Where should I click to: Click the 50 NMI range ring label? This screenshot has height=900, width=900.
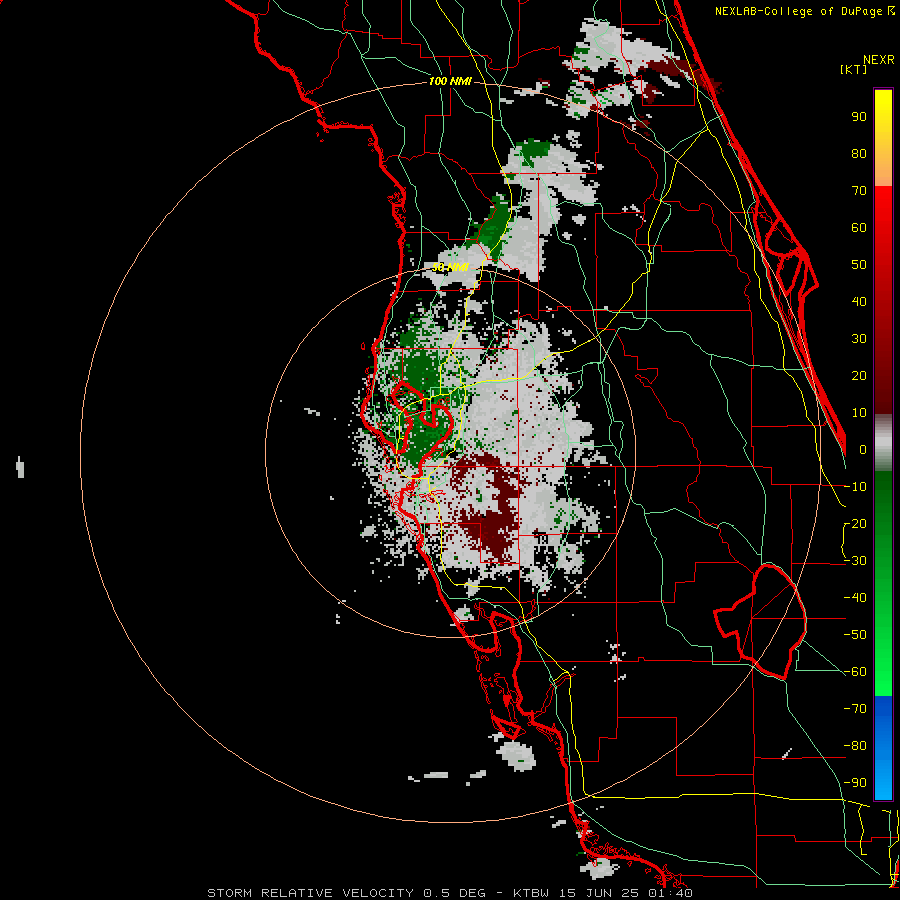pyautogui.click(x=450, y=267)
